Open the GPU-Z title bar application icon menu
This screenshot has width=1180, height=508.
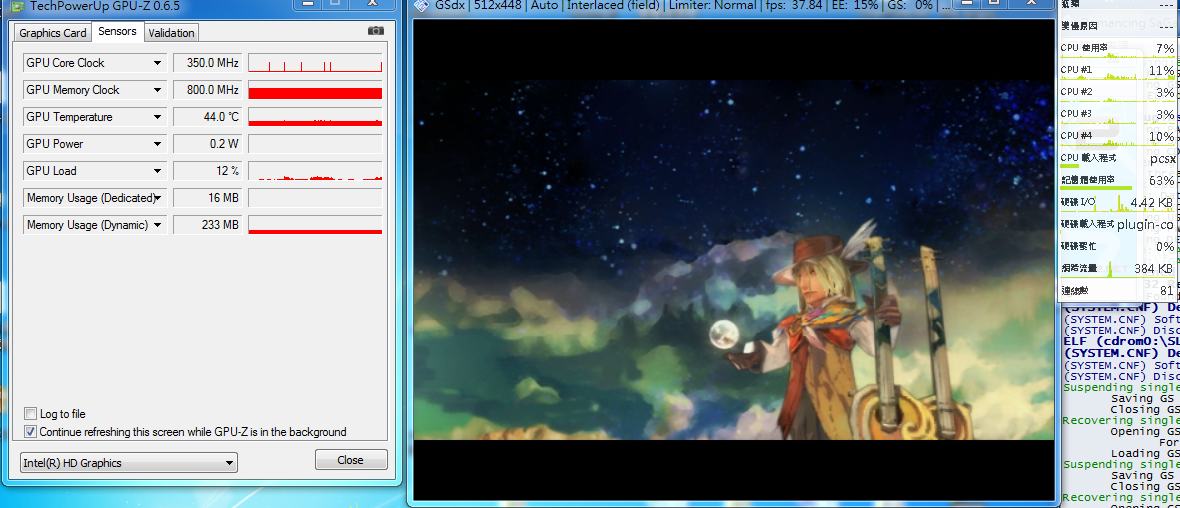[x=16, y=5]
